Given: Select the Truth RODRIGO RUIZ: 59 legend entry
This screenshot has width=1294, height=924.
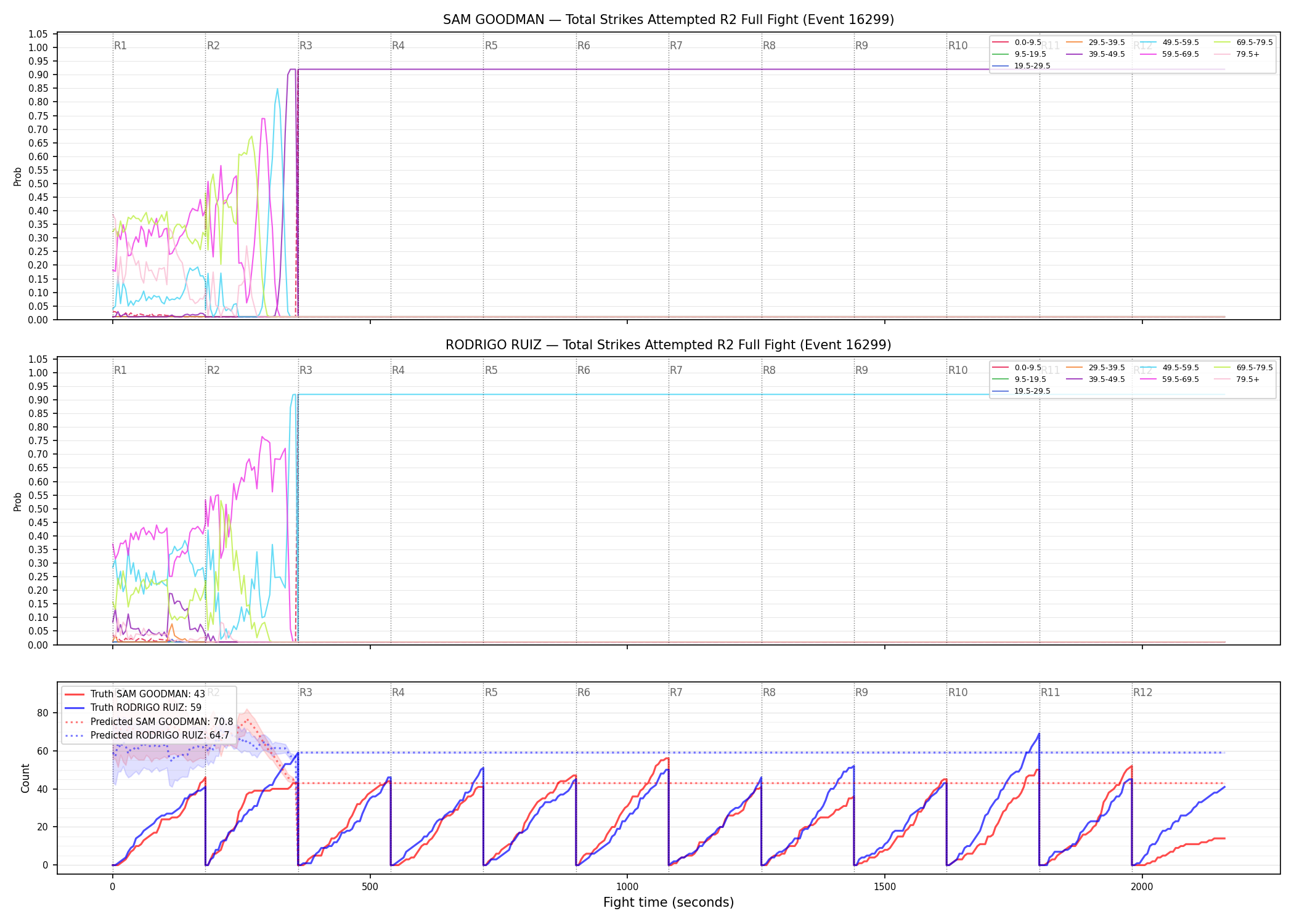Looking at the screenshot, I should 133,708.
